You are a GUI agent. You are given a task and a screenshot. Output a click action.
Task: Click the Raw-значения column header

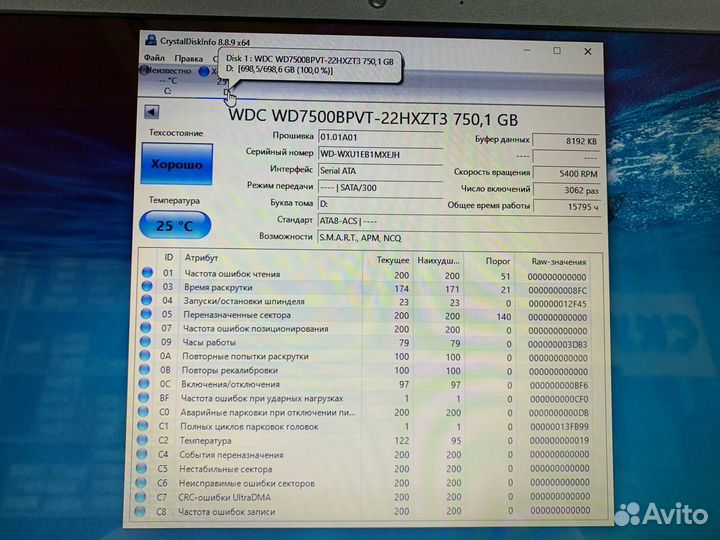(558, 262)
